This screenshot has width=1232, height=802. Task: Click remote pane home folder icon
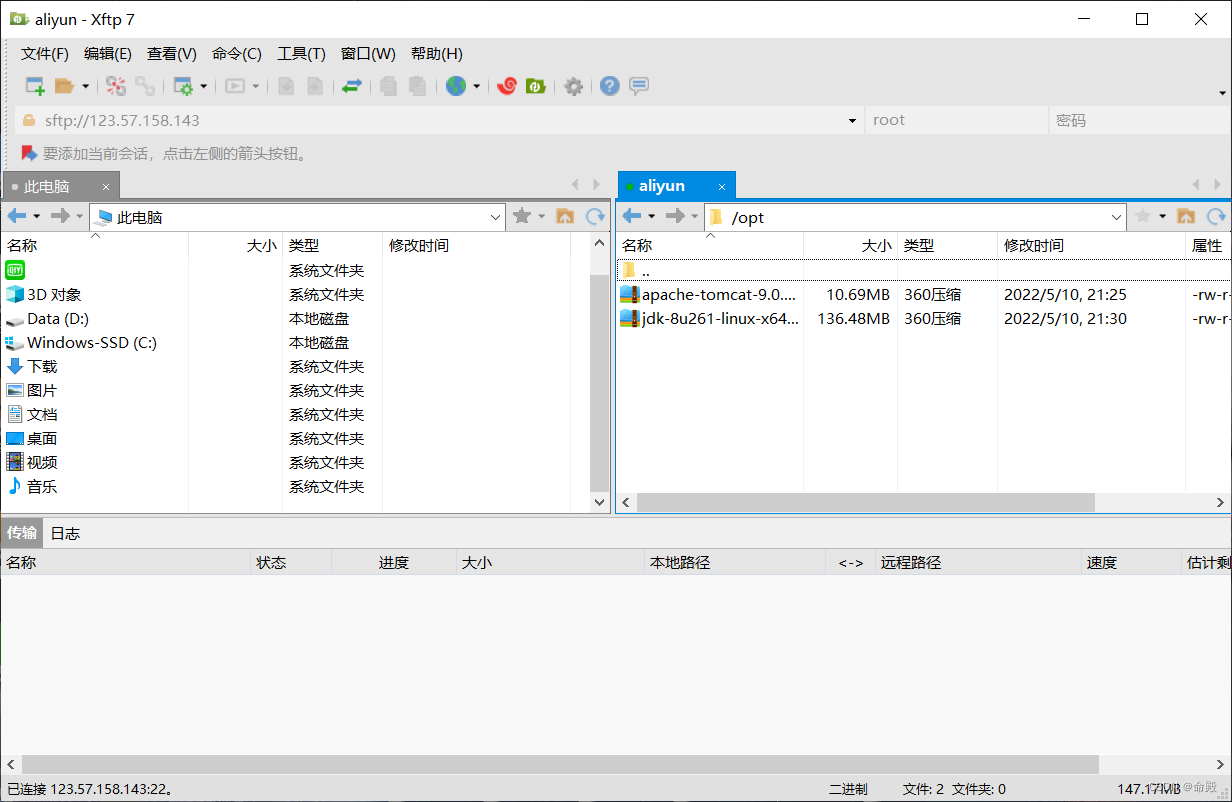tap(1186, 216)
